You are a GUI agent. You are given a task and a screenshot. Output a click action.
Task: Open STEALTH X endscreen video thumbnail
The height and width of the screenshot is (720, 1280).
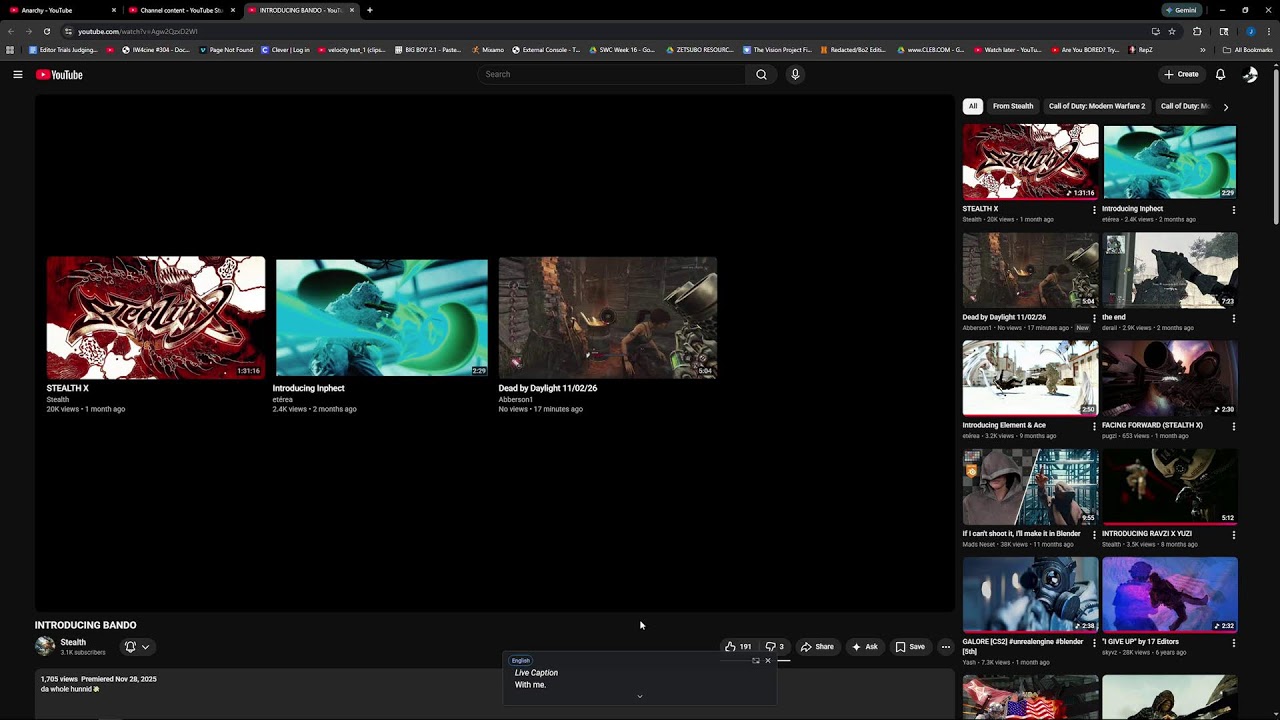pyautogui.click(x=155, y=318)
